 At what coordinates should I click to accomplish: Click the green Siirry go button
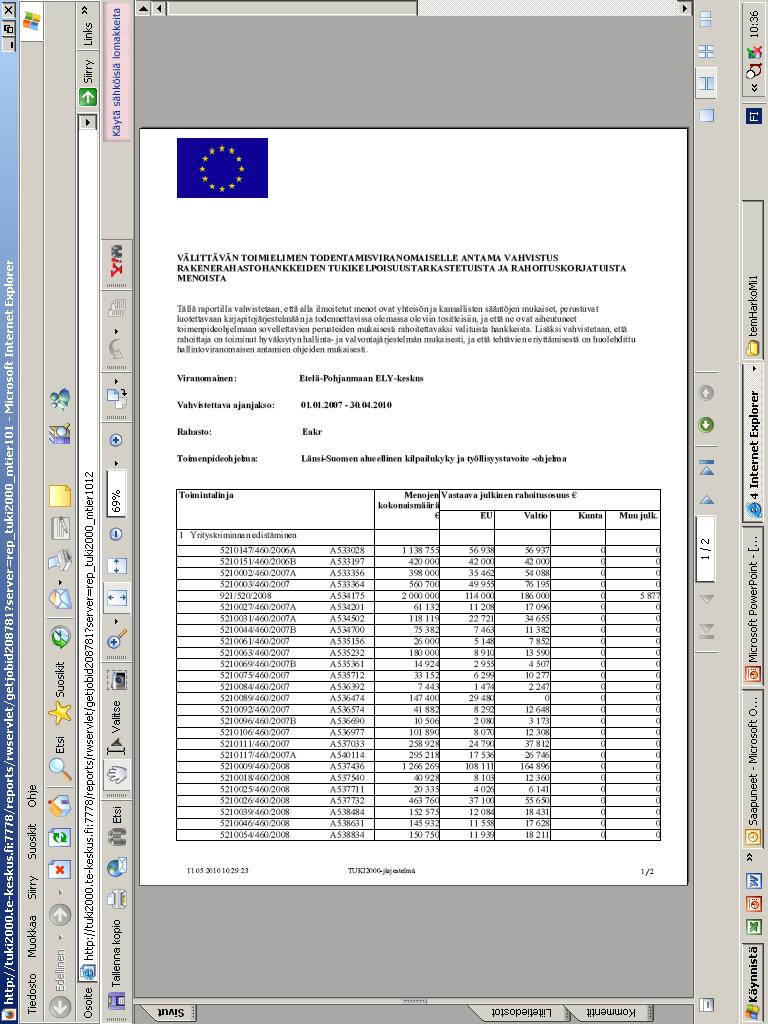pos(88,82)
